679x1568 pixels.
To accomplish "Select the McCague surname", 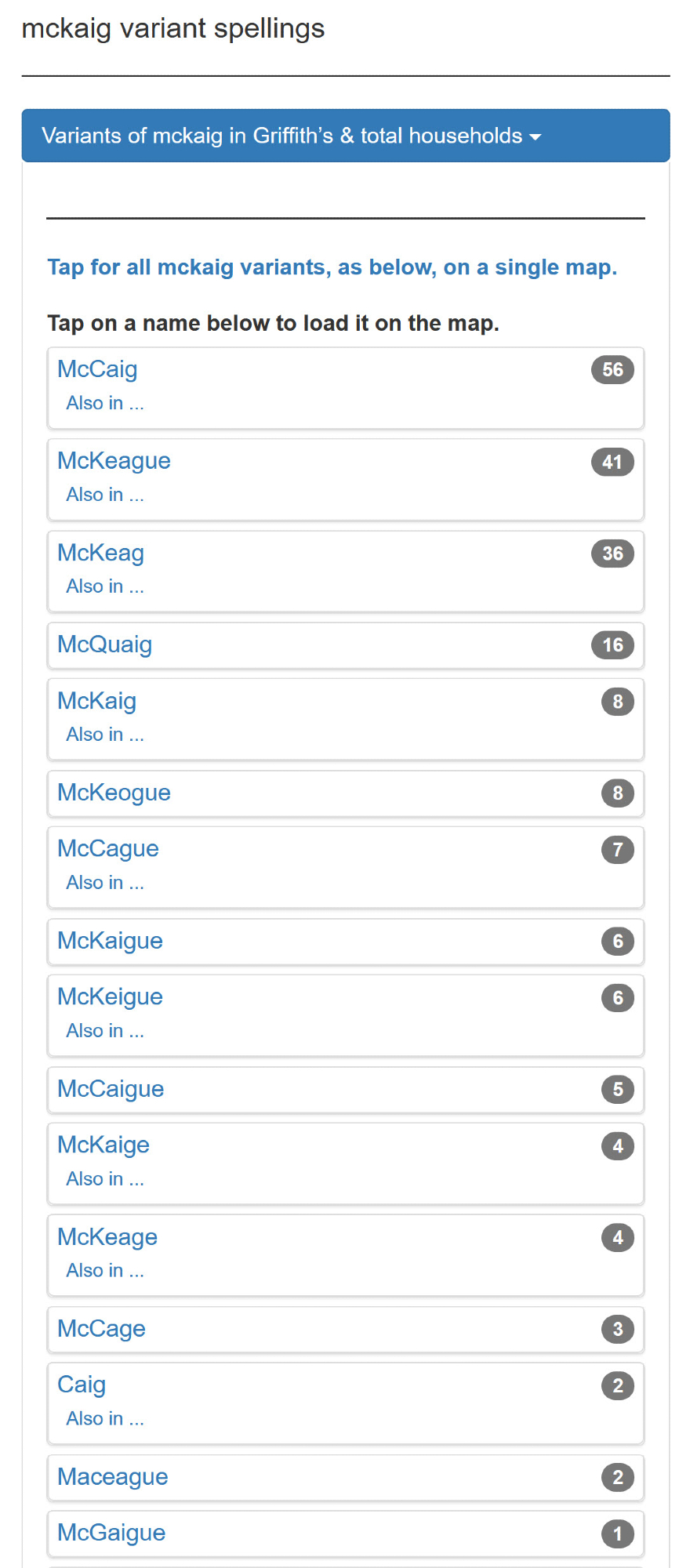I will (107, 849).
